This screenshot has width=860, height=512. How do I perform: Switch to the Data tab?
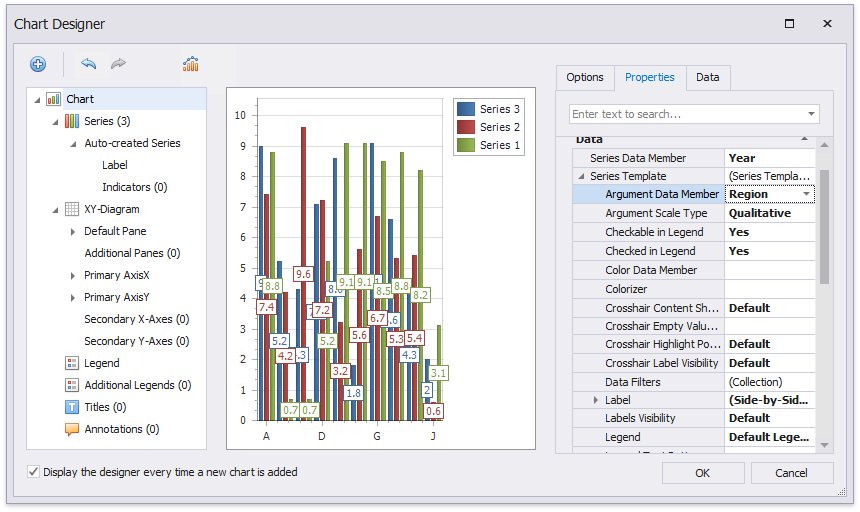coord(707,77)
